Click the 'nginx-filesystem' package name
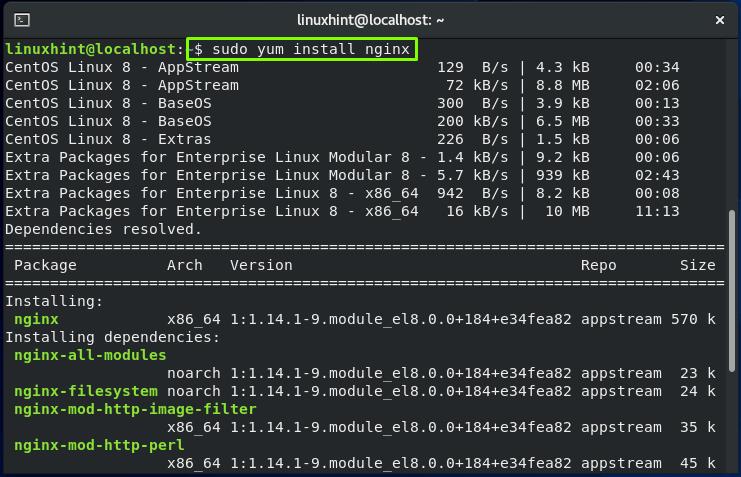This screenshot has height=477, width=741. (x=86, y=391)
